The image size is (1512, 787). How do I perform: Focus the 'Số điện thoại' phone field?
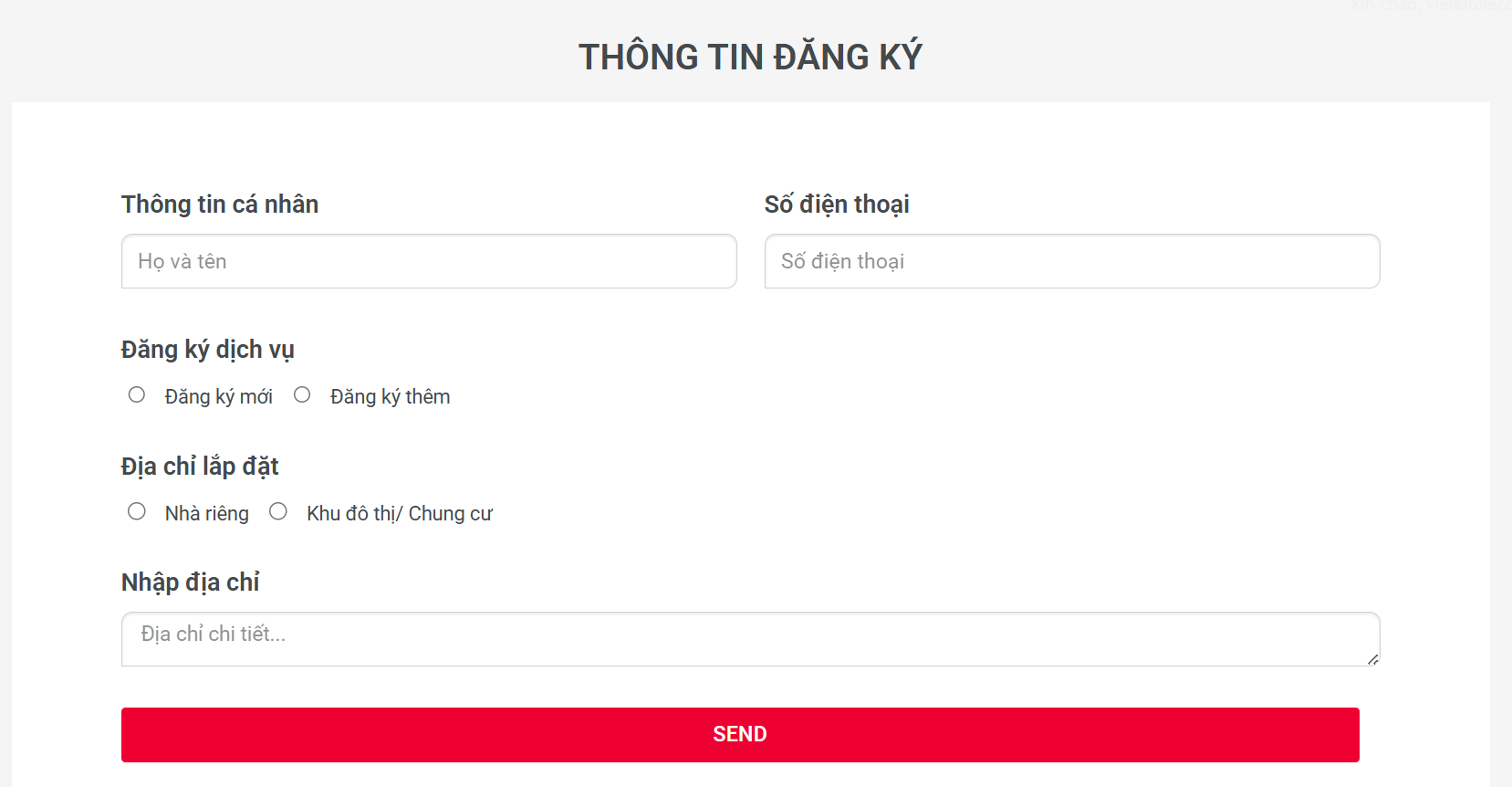point(1072,261)
